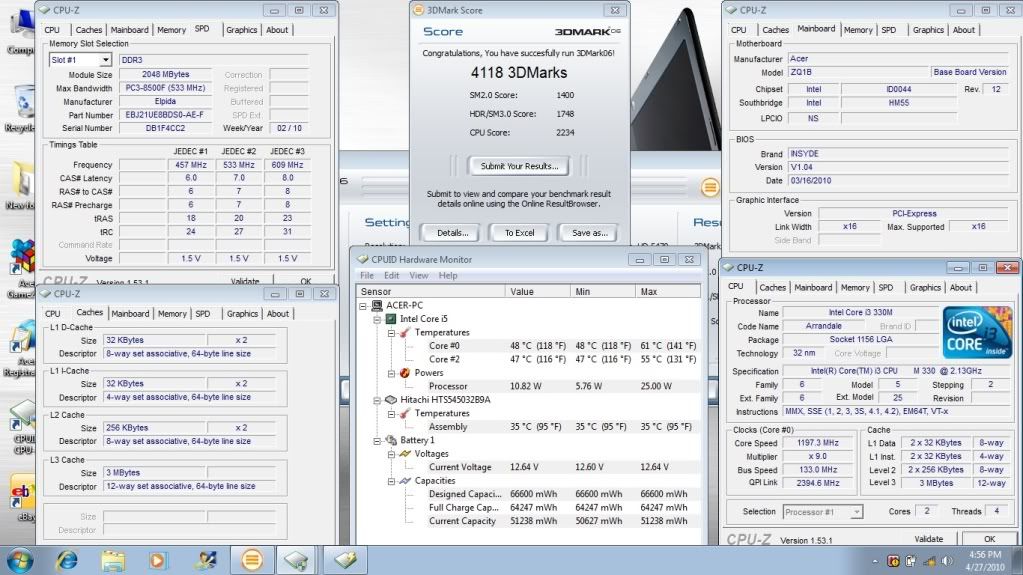Click the orange round icon in 3DMark background window

click(710, 188)
